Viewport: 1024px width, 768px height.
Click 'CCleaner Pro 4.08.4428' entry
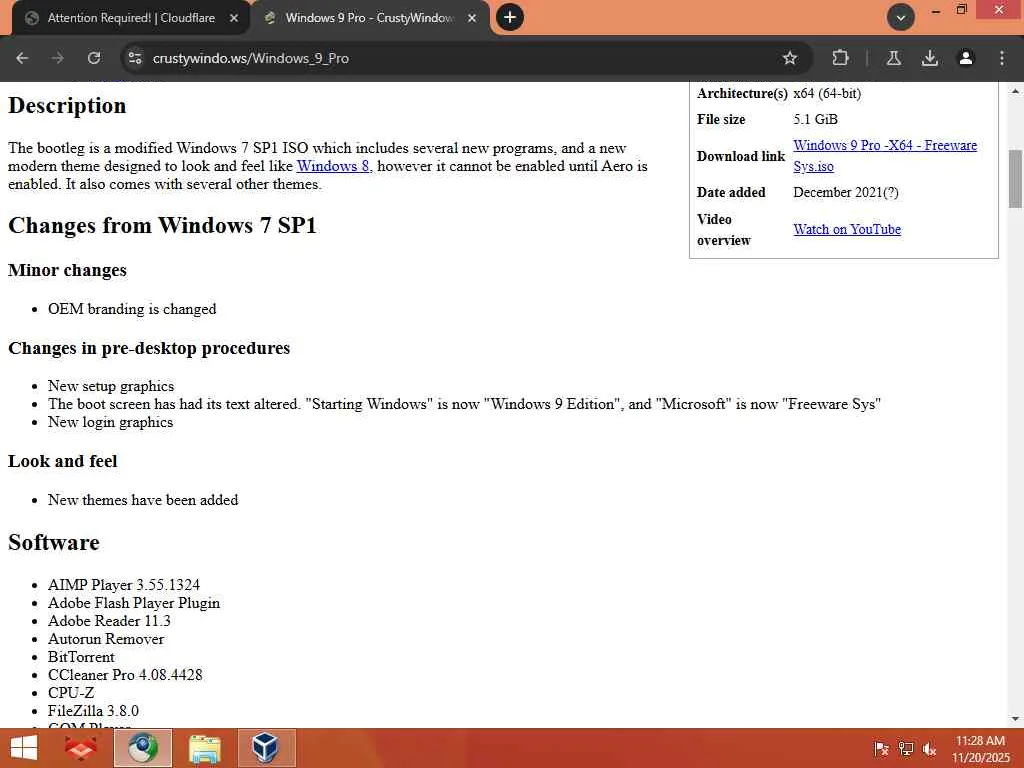[x=125, y=675]
